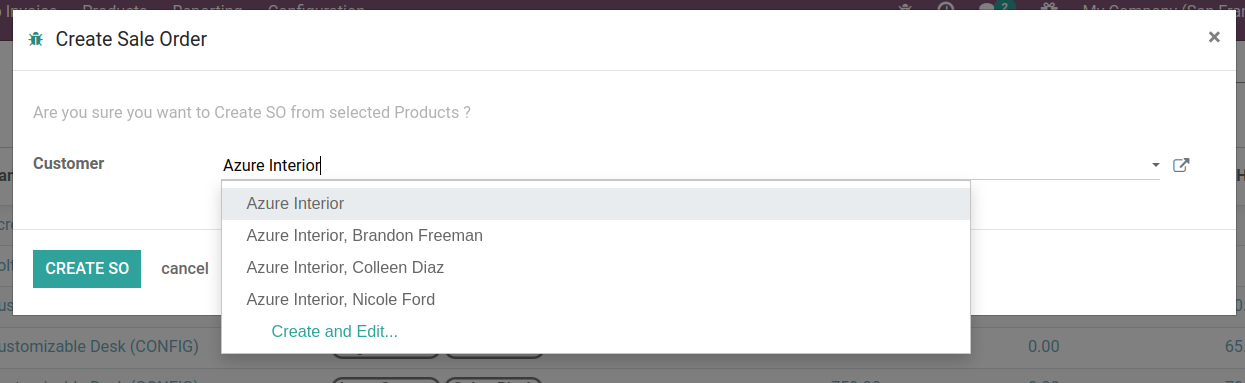Viewport: 1245px width, 383px height.
Task: Open the external link icon for Customer
Action: coord(1180,165)
